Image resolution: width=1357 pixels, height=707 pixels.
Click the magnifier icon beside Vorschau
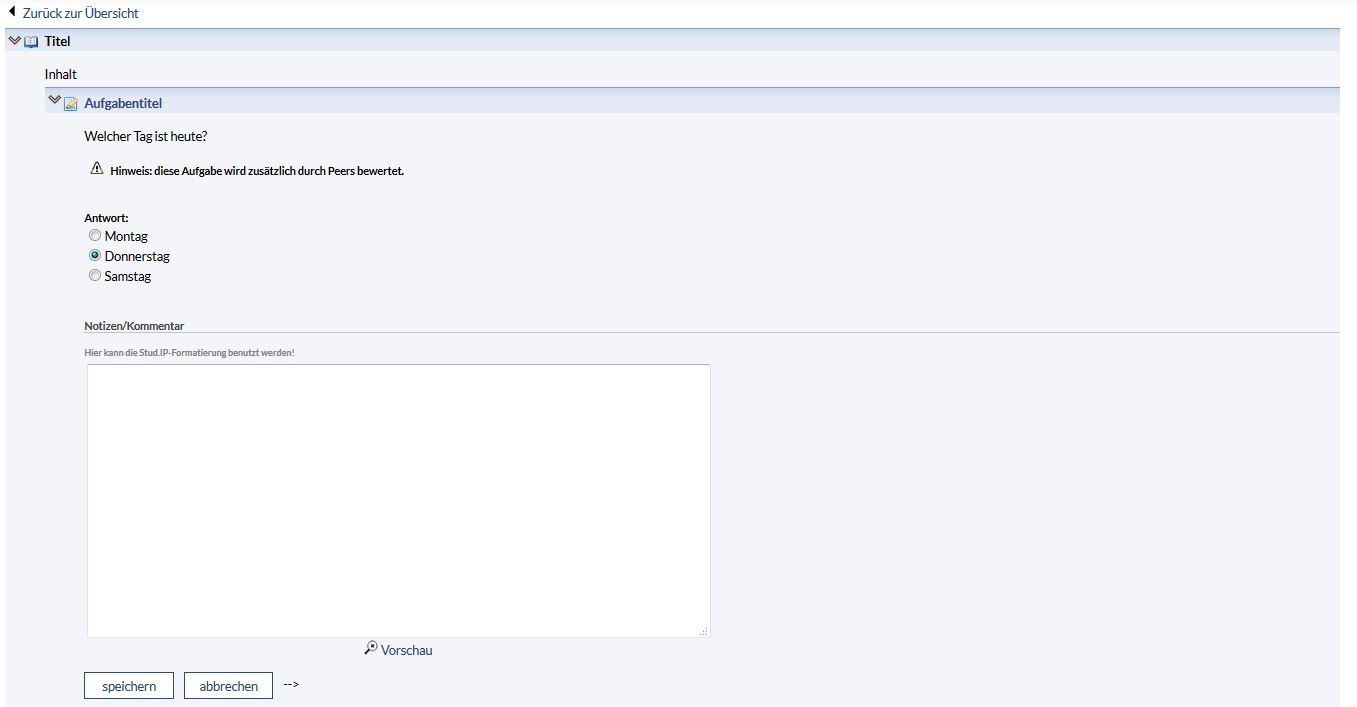[370, 648]
